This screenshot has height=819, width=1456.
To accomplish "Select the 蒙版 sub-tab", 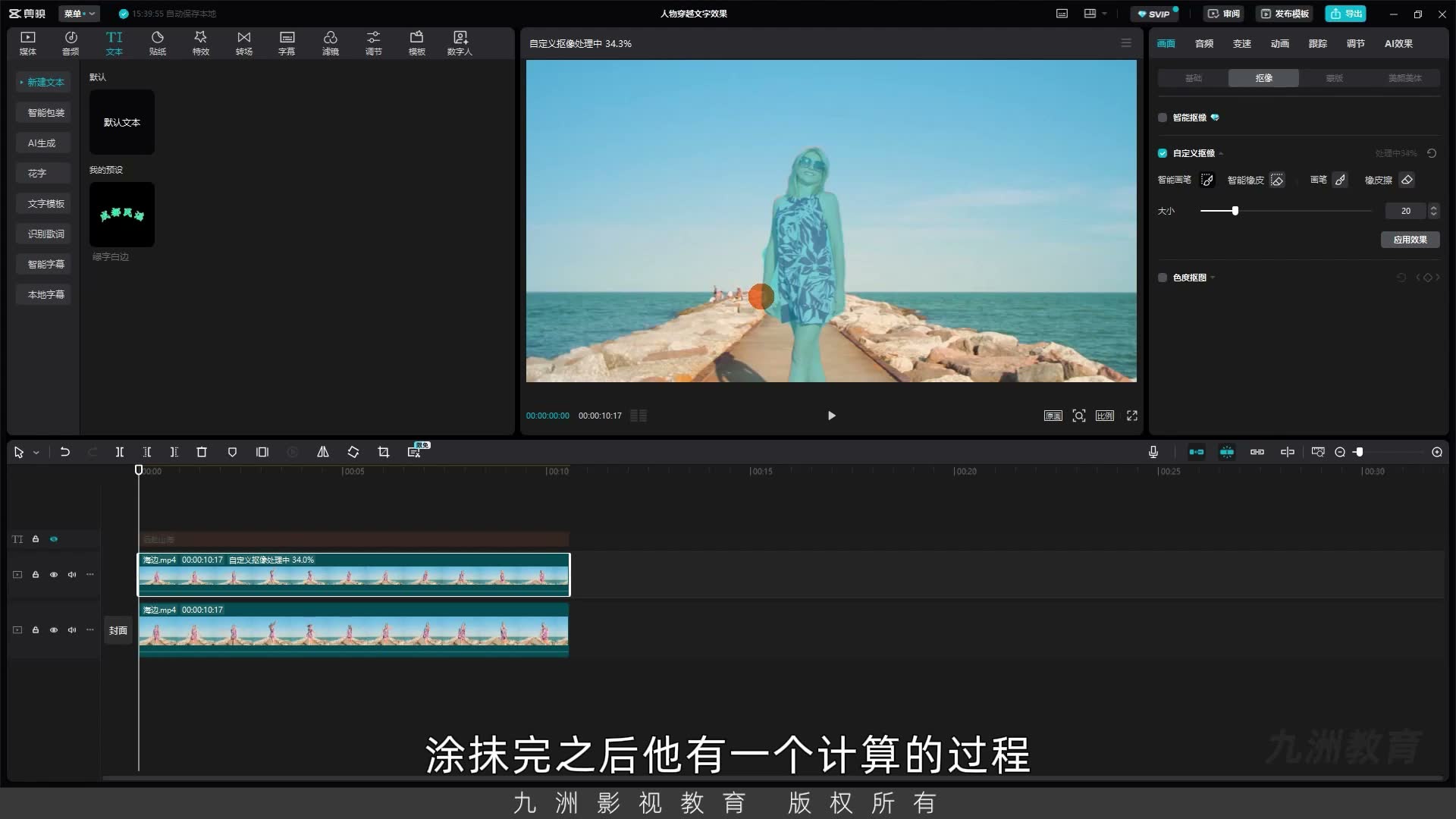I will (x=1335, y=78).
